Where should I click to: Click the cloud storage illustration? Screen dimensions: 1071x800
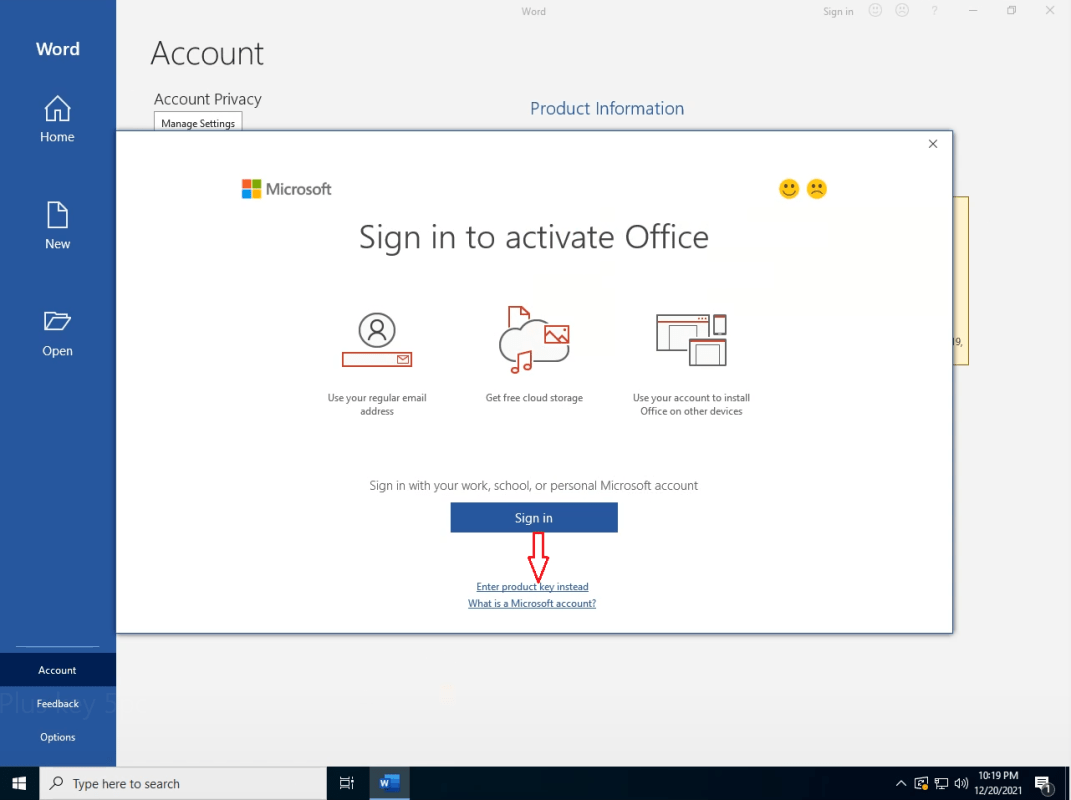[534, 340]
